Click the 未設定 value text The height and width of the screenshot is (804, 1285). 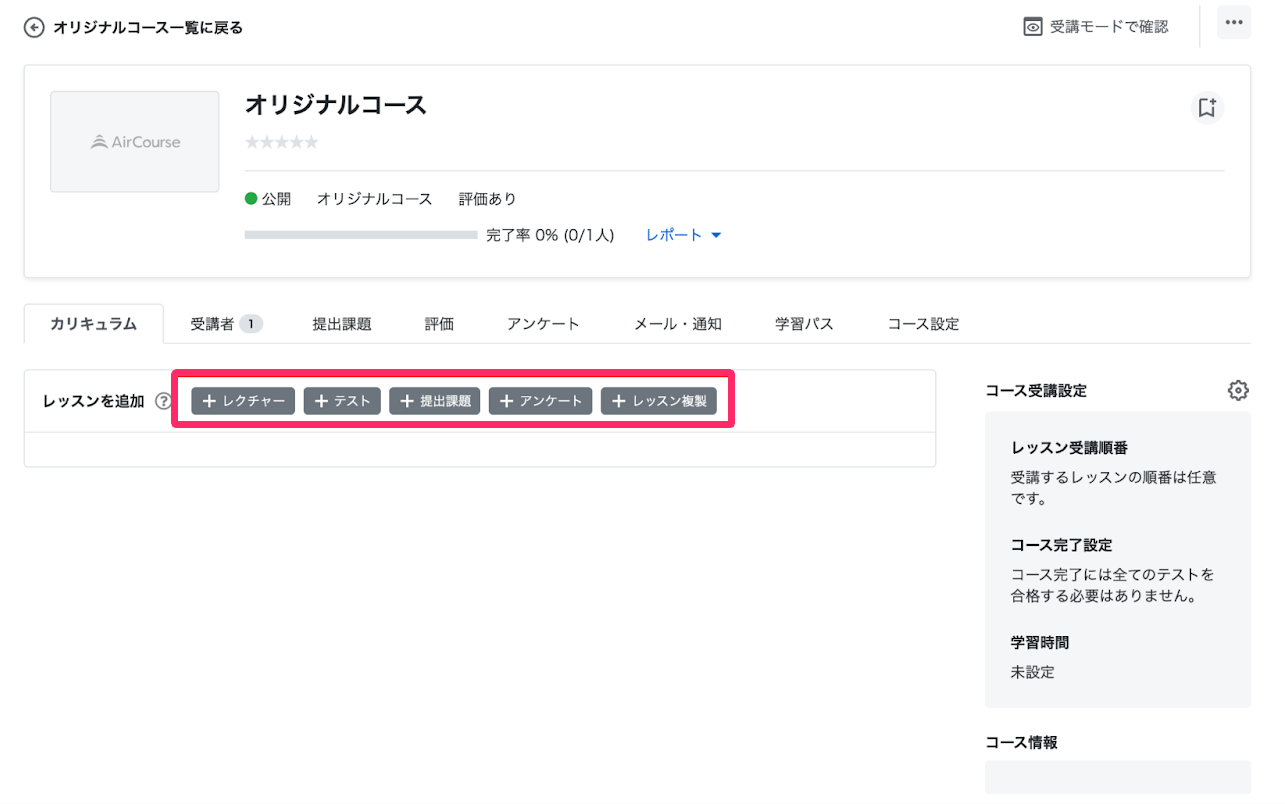1033,672
